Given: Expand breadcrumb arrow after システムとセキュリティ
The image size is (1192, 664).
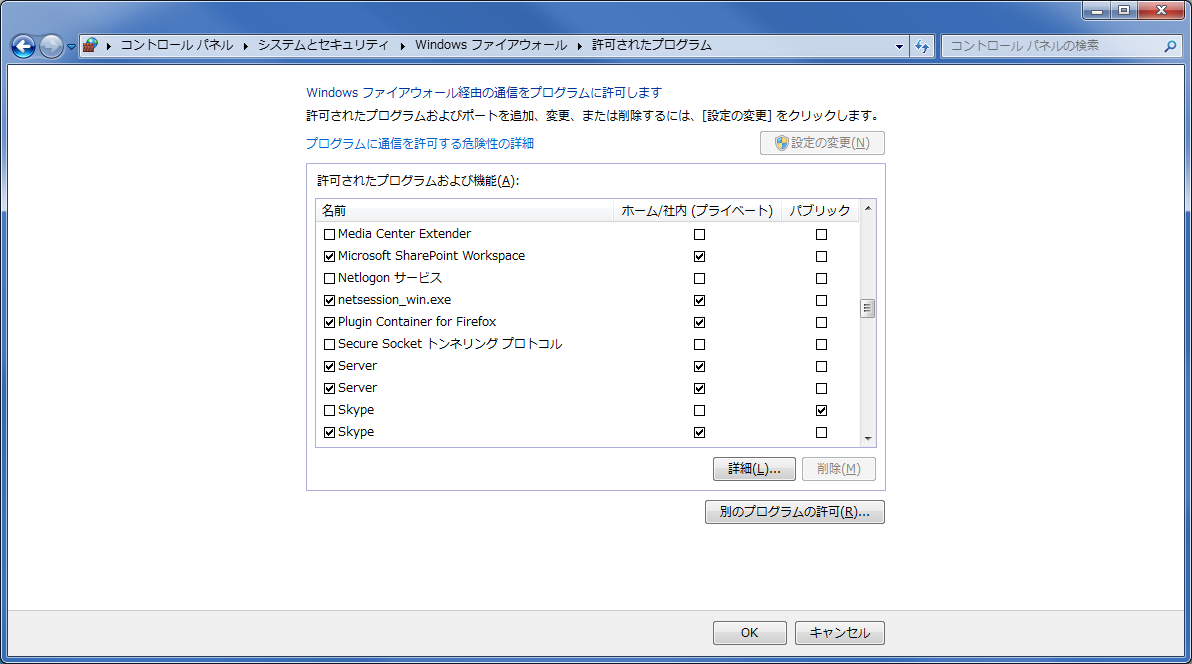Looking at the screenshot, I should (x=401, y=46).
